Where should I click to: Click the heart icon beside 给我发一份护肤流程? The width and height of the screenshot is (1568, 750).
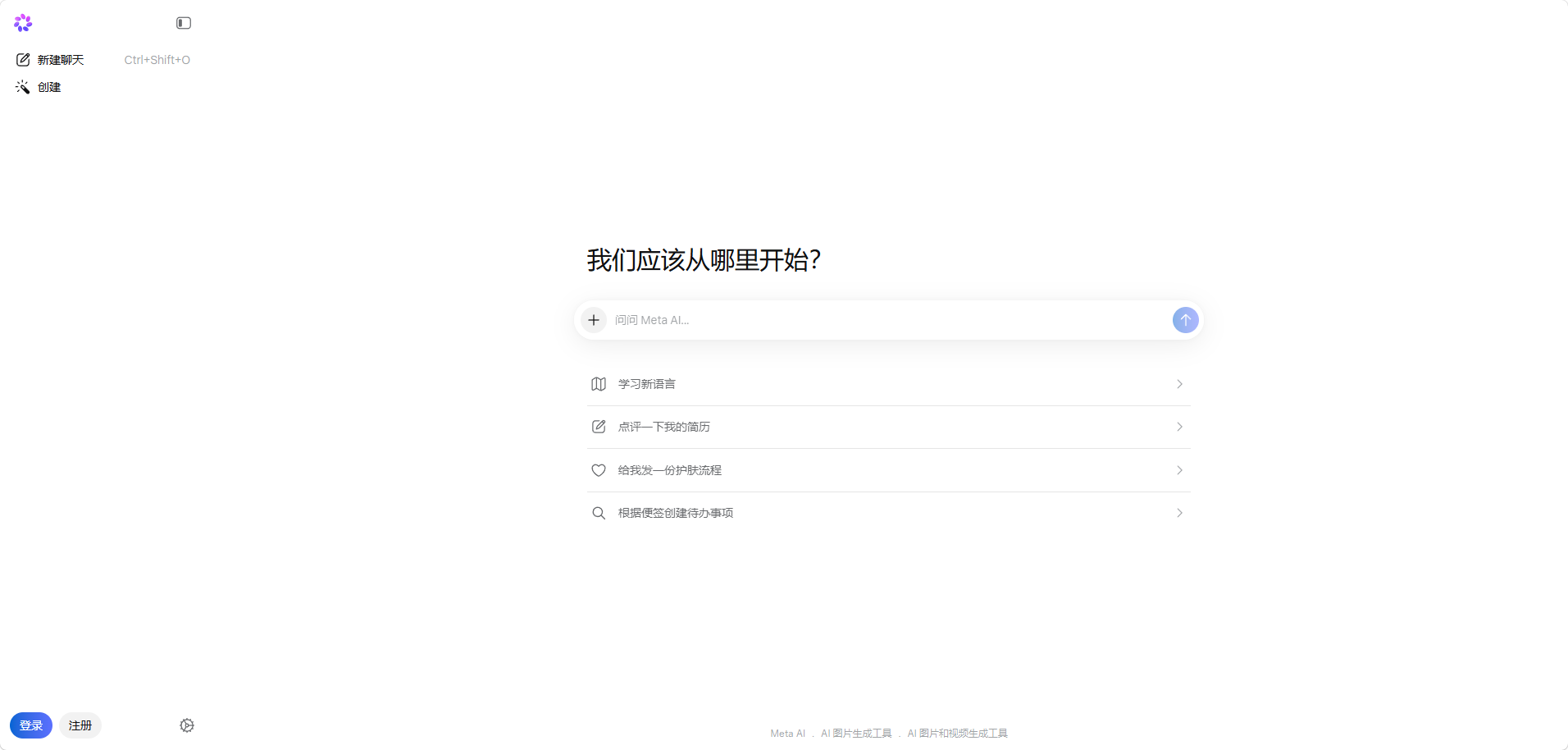[x=599, y=470]
